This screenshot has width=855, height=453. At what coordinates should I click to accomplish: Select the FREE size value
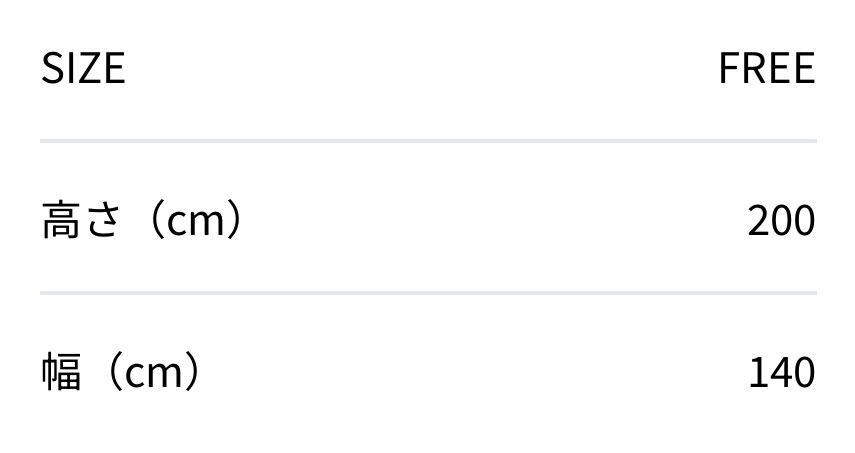click(766, 68)
